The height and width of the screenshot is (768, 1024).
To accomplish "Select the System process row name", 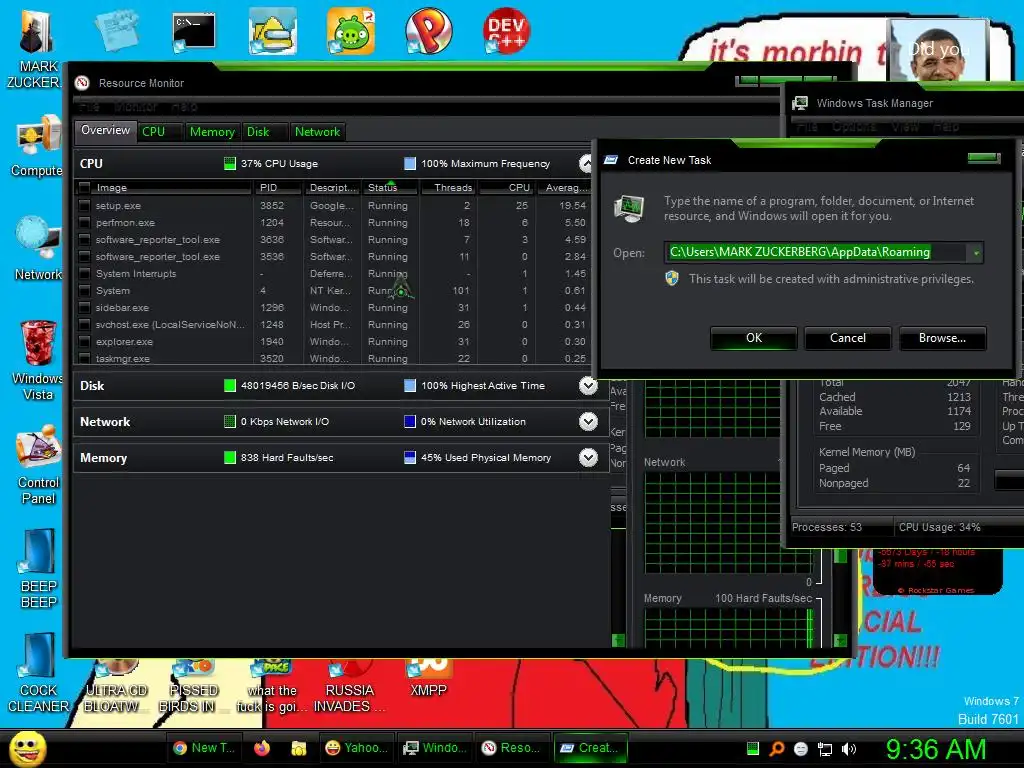I will click(x=113, y=291).
